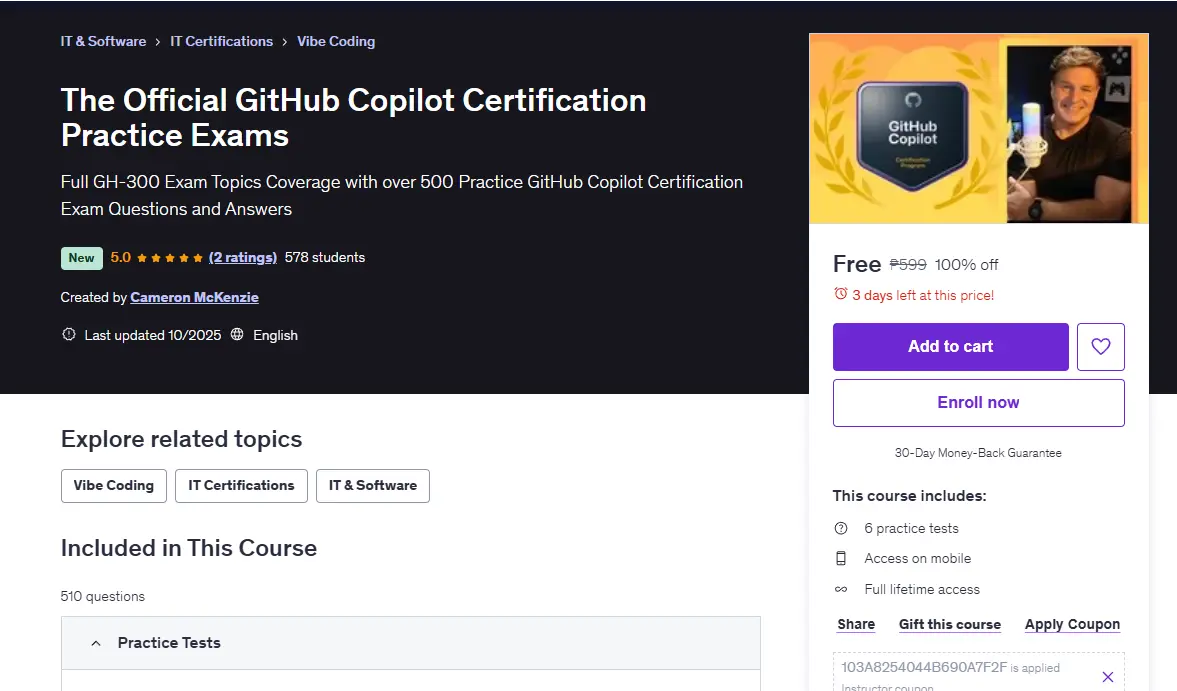The width and height of the screenshot is (1177, 691).
Task: Click the course title heading
Action: (354, 118)
